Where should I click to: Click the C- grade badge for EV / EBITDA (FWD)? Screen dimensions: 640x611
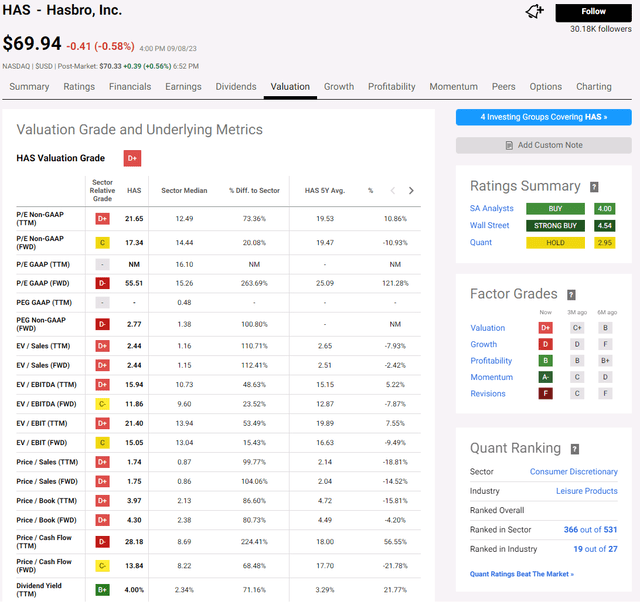pyautogui.click(x=102, y=404)
